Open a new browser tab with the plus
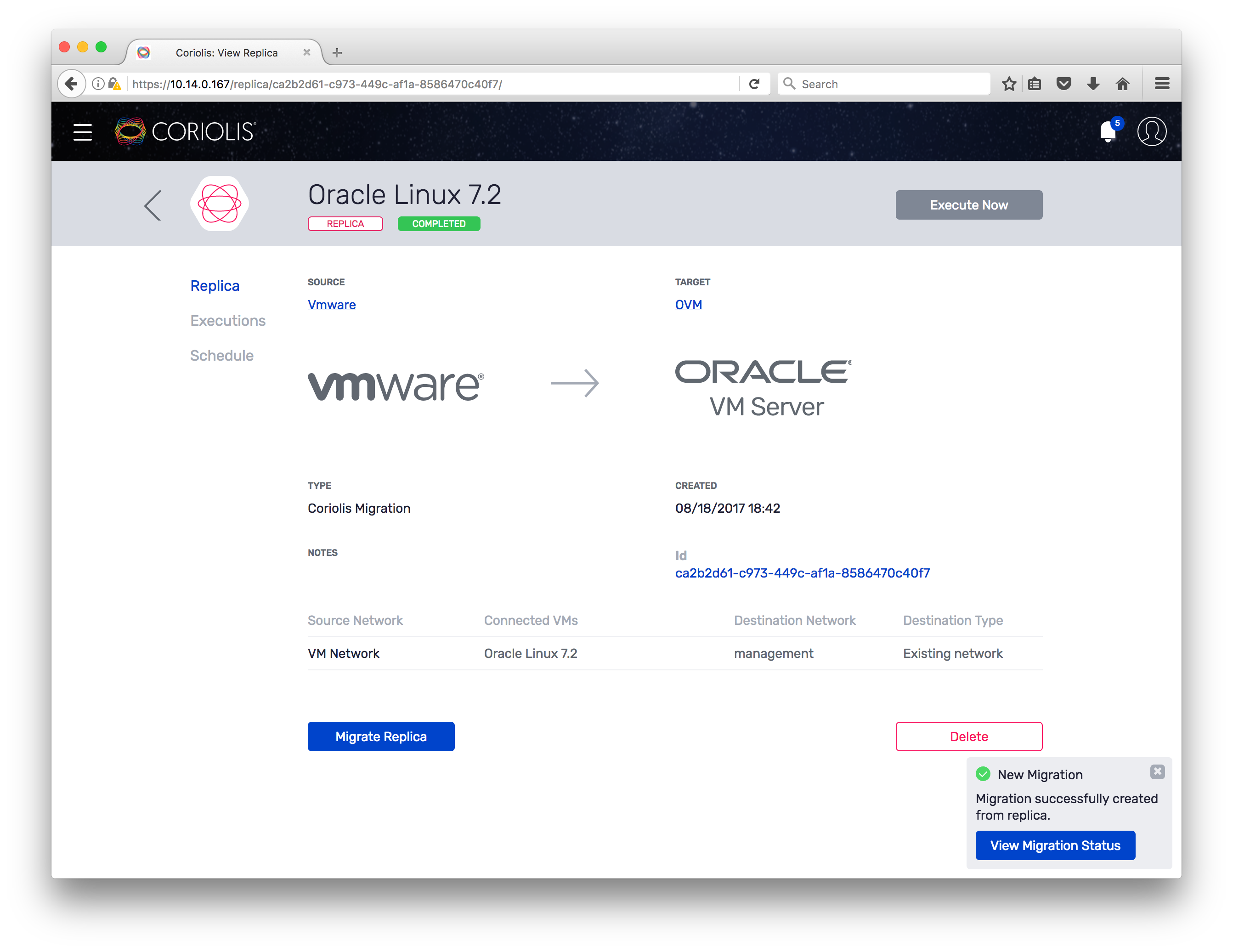 (x=337, y=52)
